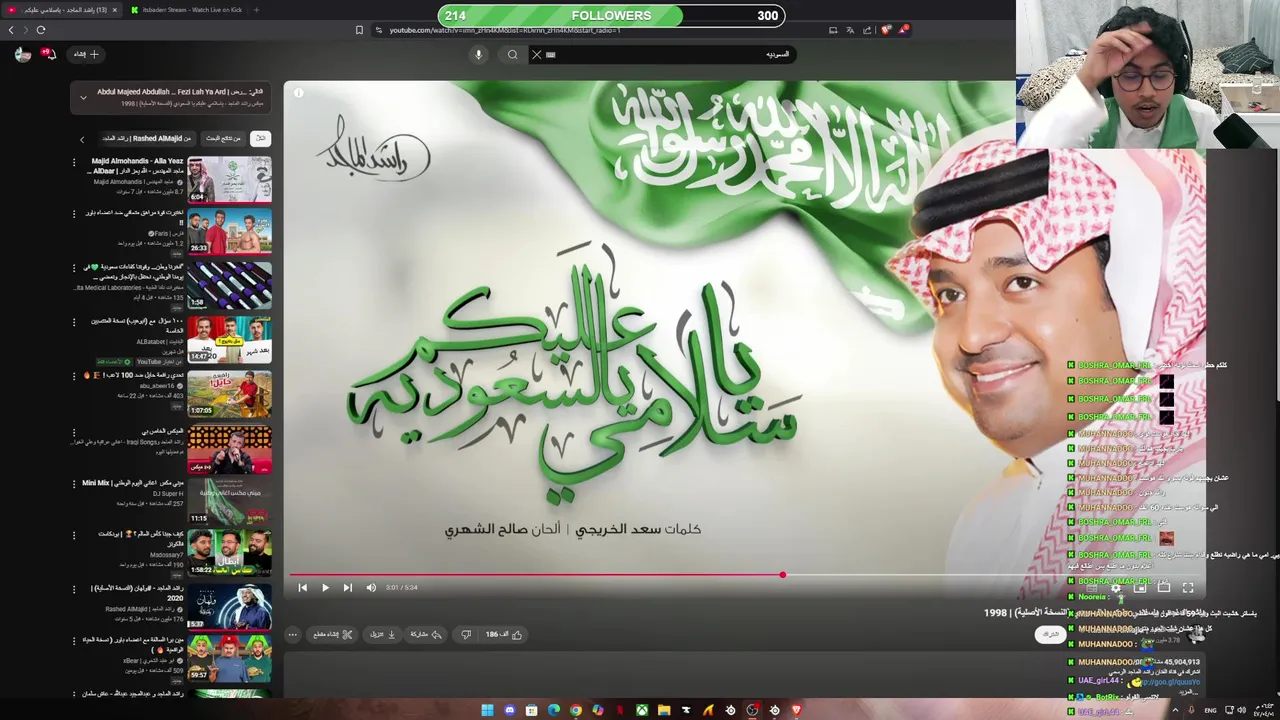The width and height of the screenshot is (1280, 720).
Task: Download the video using the download button
Action: tap(384, 634)
